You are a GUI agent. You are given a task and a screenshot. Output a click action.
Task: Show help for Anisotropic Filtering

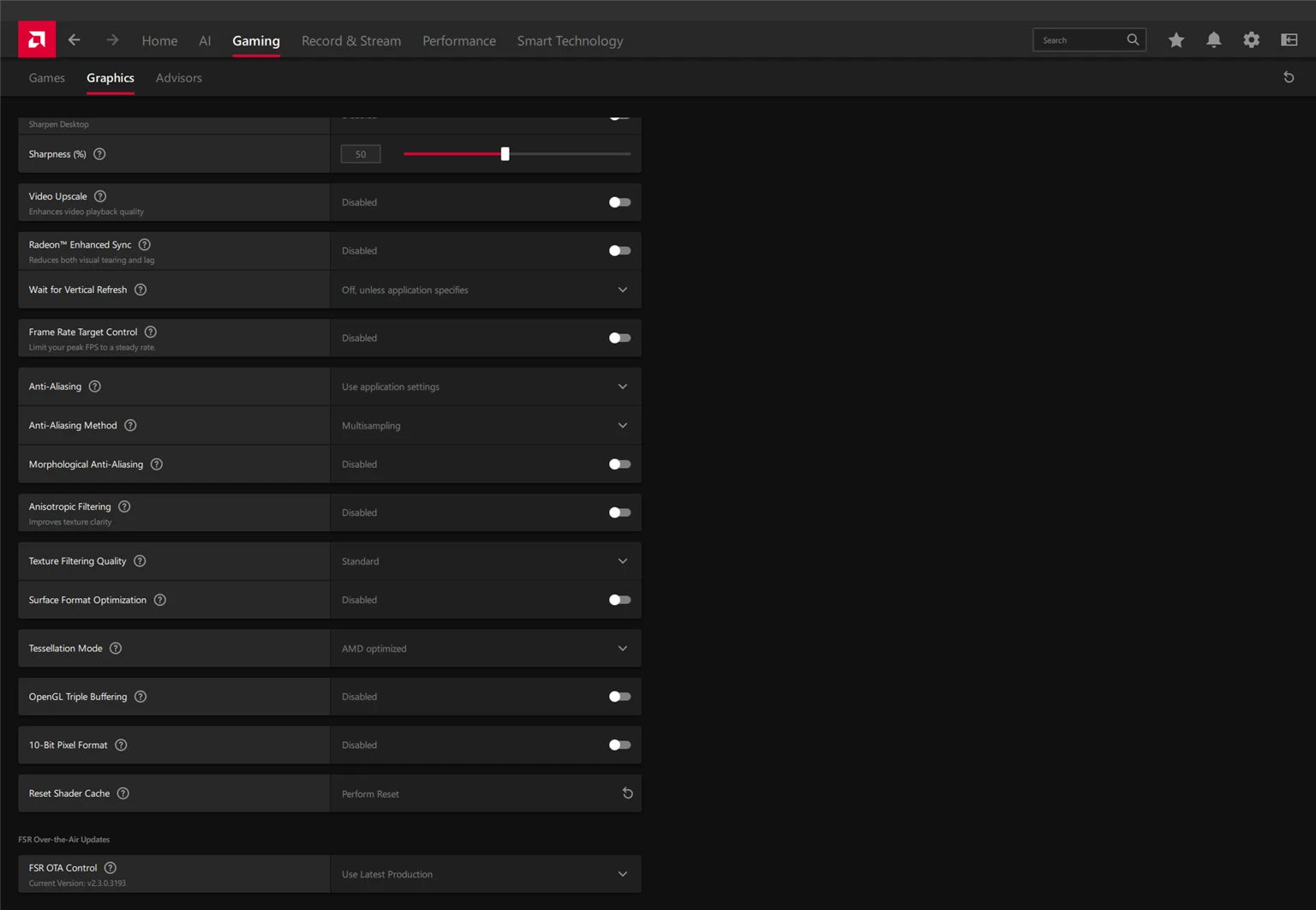pyautogui.click(x=124, y=507)
